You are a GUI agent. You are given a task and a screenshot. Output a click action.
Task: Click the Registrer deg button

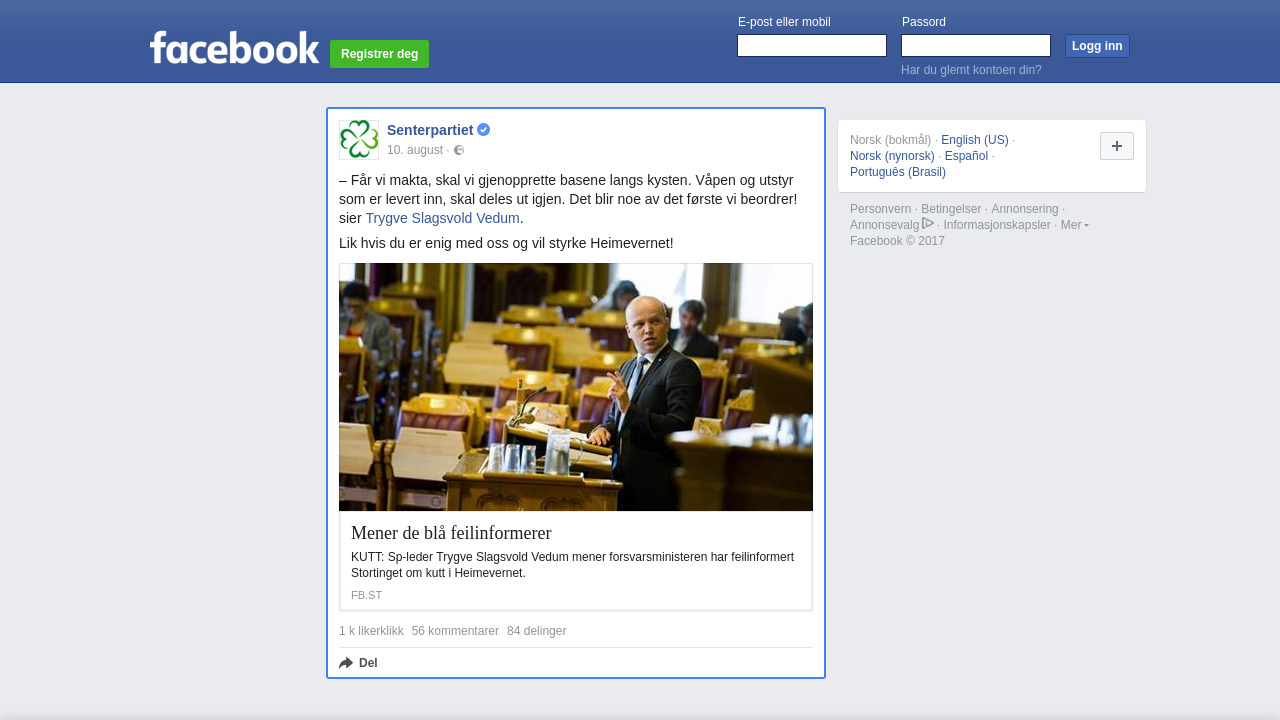click(x=379, y=54)
